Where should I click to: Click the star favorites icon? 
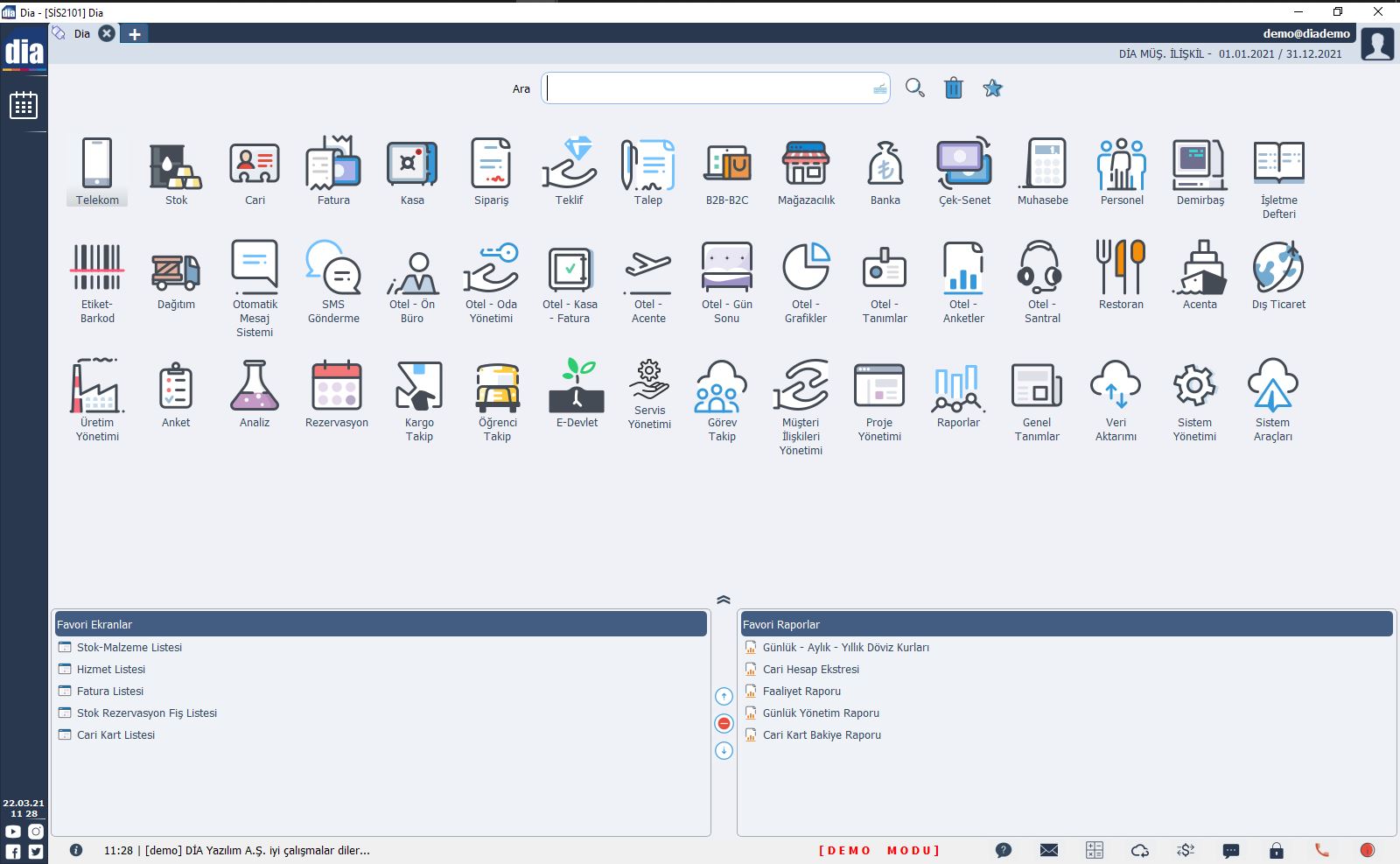coord(992,88)
